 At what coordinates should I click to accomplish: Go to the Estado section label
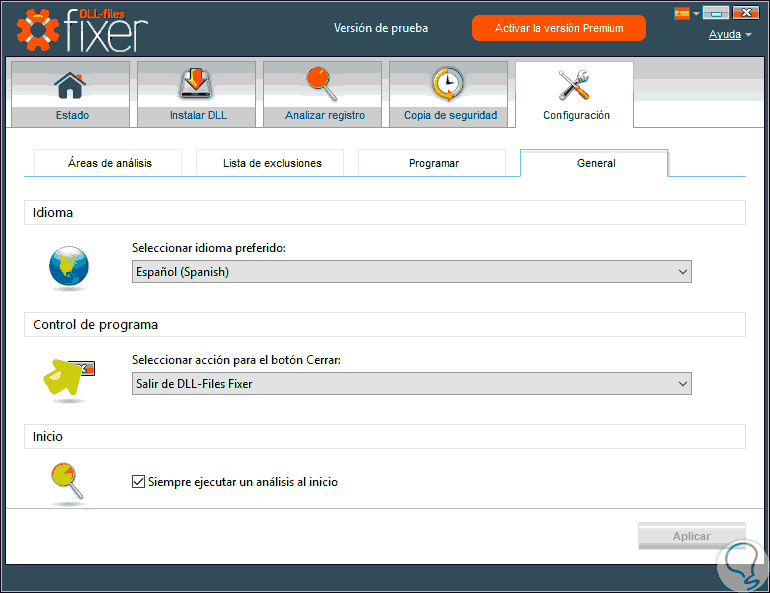tap(72, 115)
